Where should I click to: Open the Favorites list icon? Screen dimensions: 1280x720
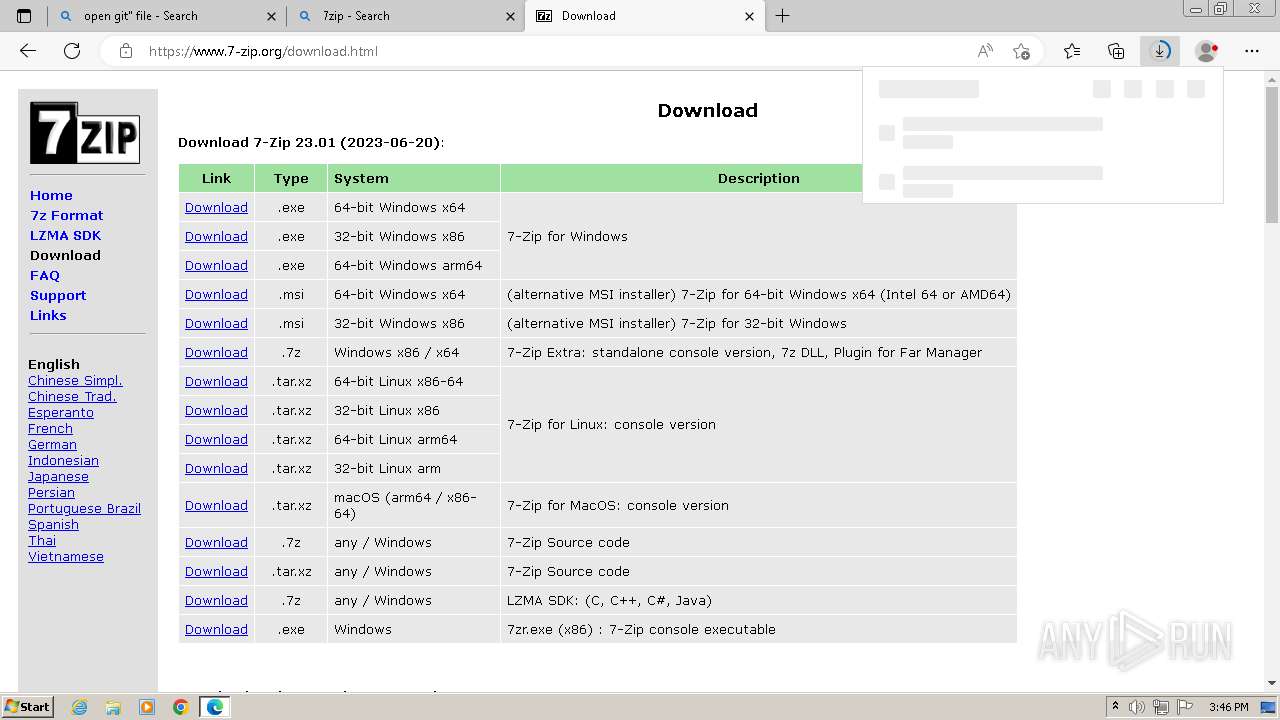[x=1072, y=51]
